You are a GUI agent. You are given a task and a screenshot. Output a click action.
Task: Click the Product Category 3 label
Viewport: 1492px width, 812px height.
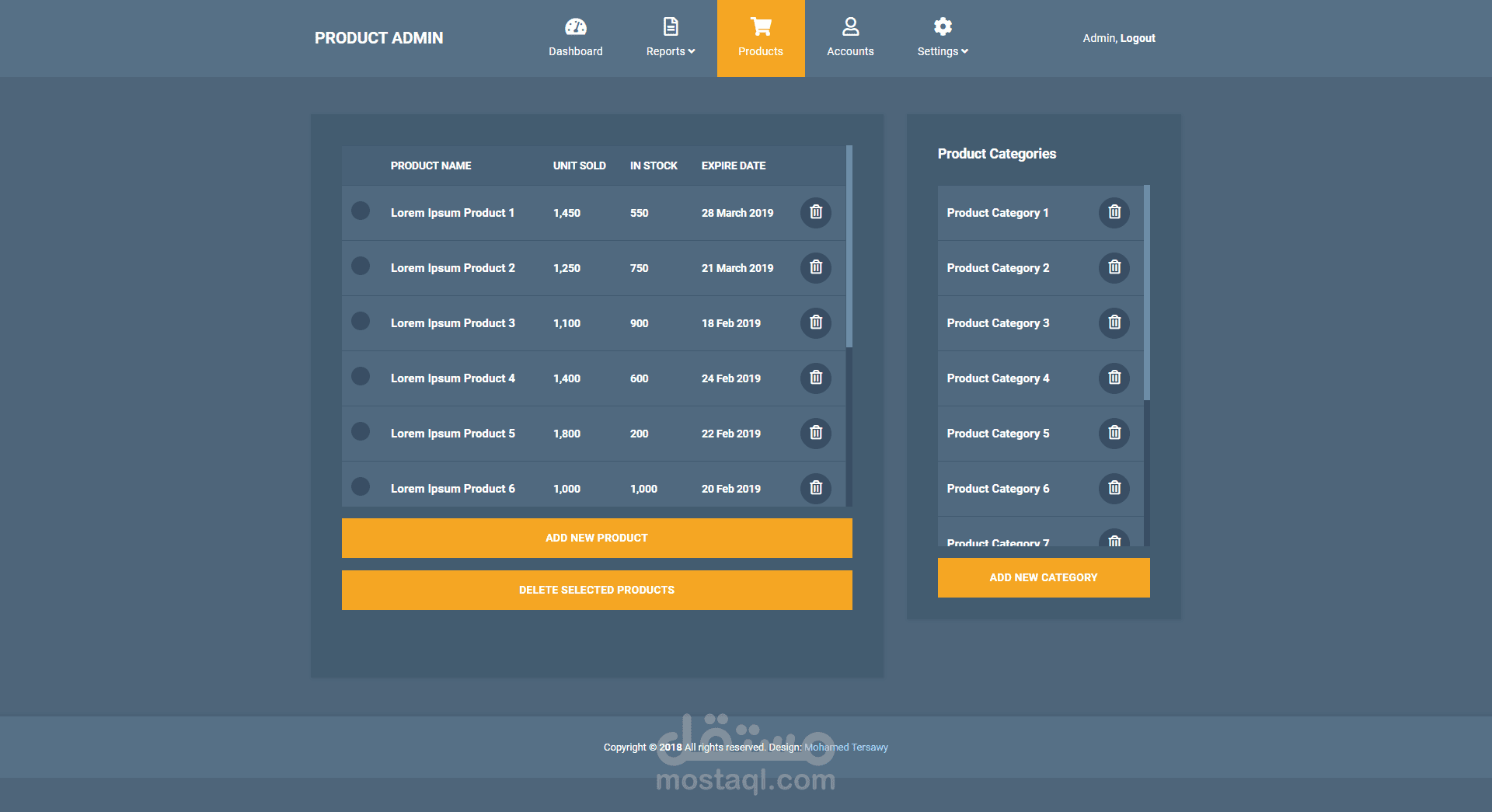pyautogui.click(x=998, y=323)
